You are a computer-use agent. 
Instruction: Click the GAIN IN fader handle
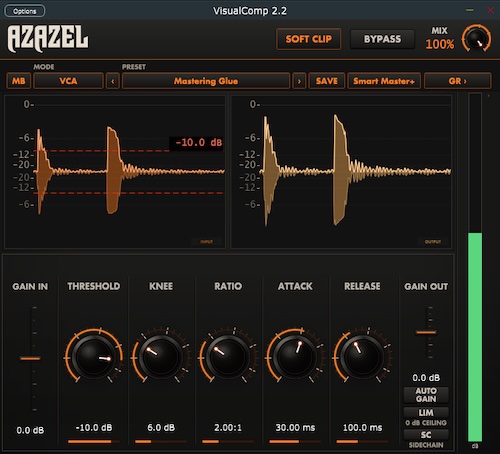click(30, 358)
